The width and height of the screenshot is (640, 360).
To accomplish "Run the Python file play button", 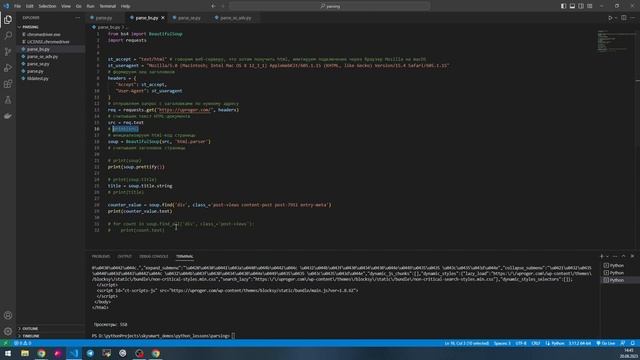I will click(610, 18).
